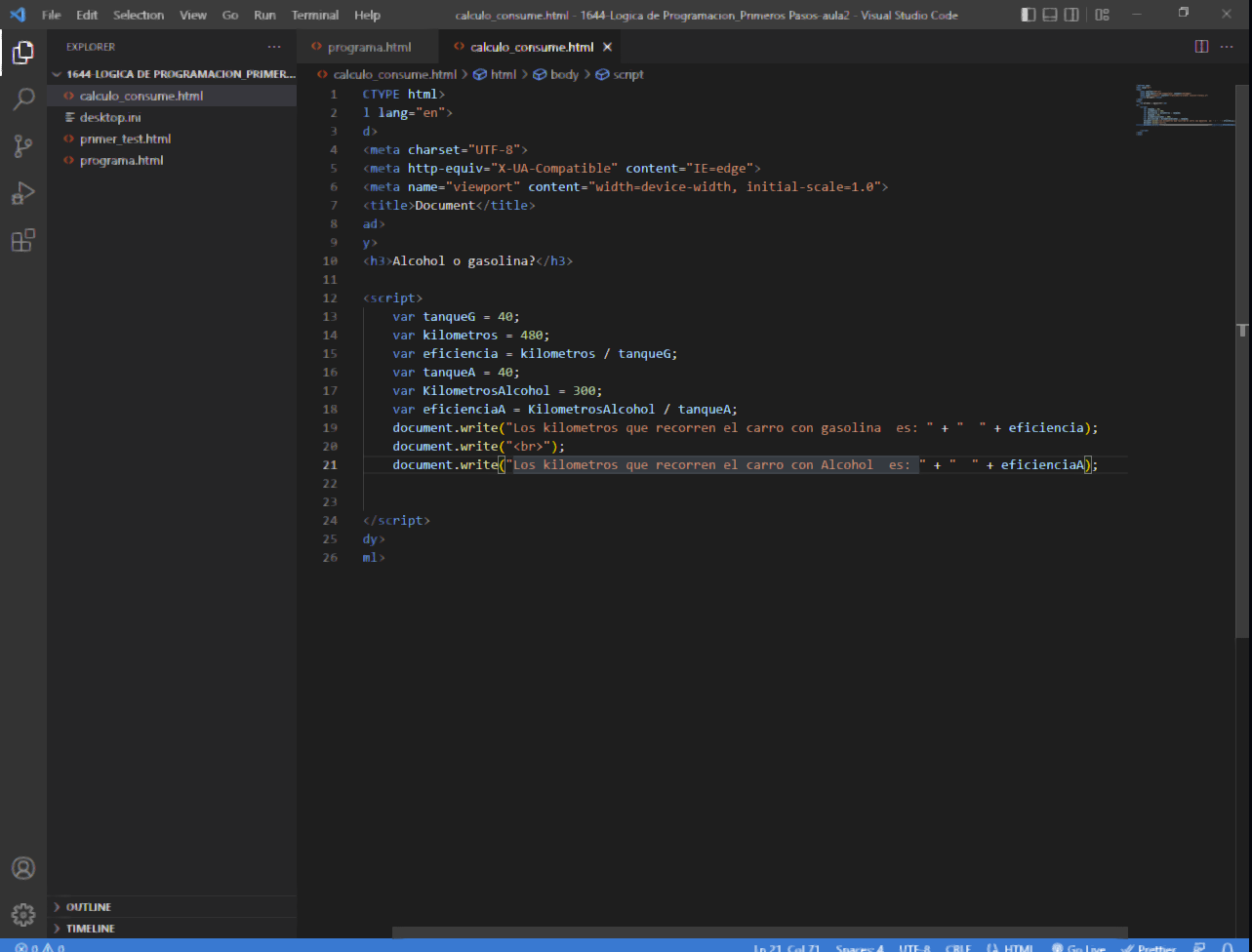1252x952 pixels.
Task: Click the vertical scrollbar marker in editor
Action: tap(1243, 331)
